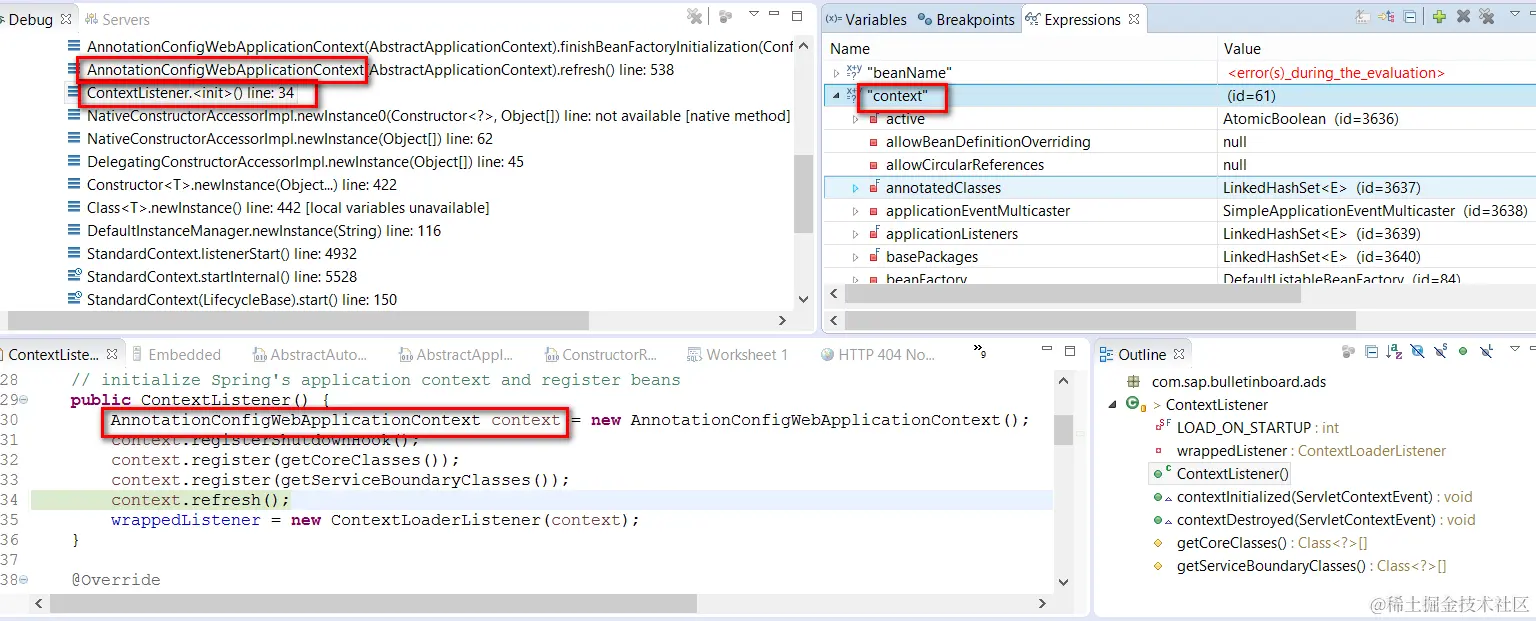Remove all expressions with double X icon
The image size is (1536, 621).
[1487, 17]
